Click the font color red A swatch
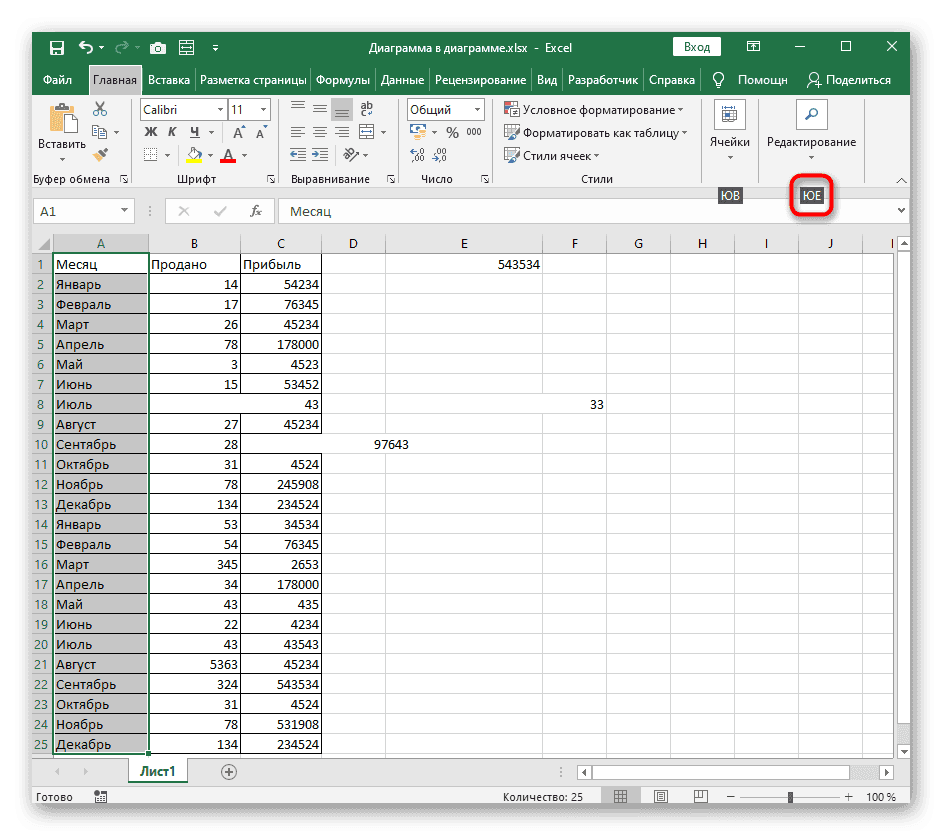942x835 pixels. [x=228, y=155]
